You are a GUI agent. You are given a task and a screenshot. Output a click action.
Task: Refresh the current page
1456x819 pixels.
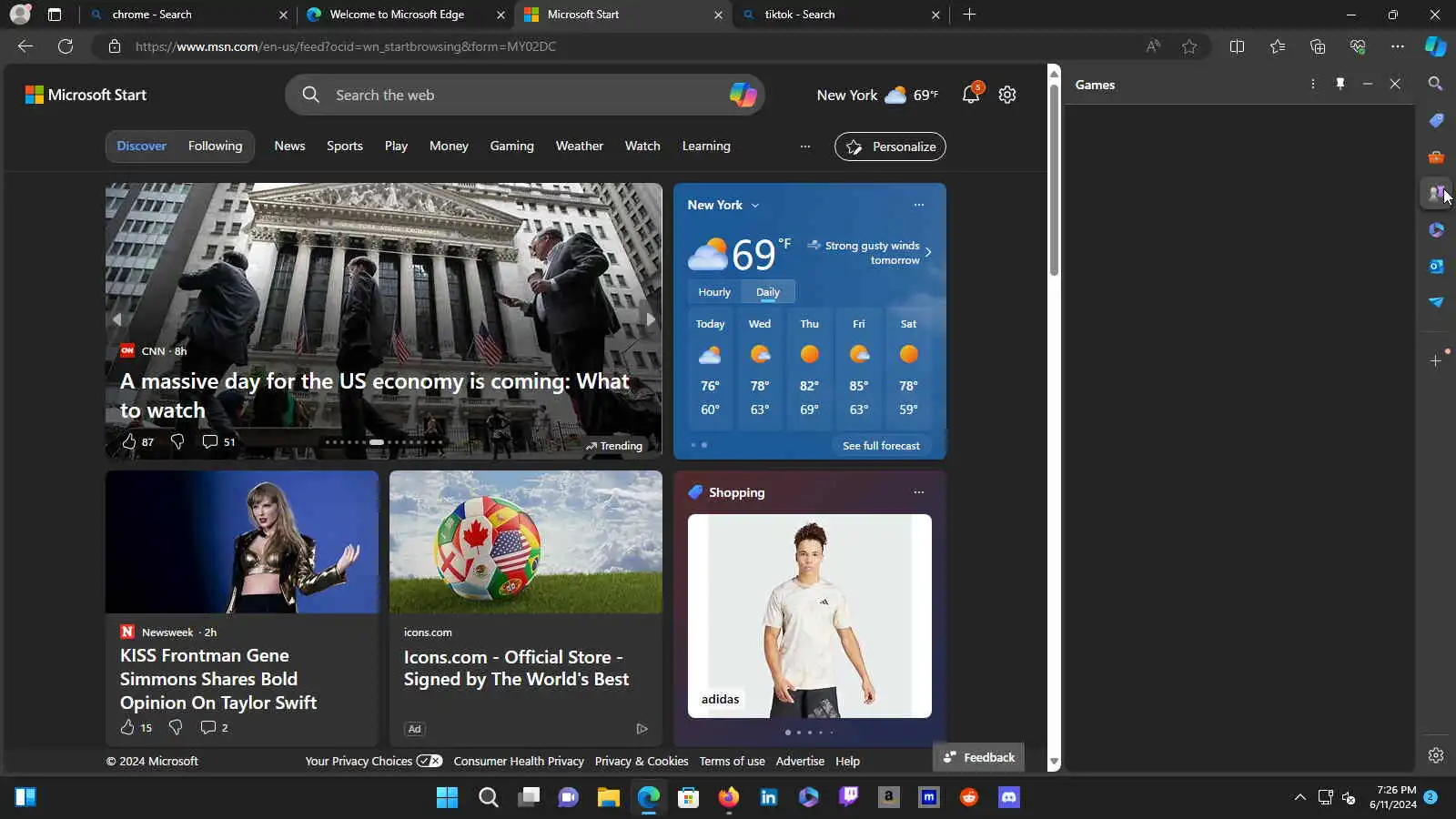click(x=66, y=46)
